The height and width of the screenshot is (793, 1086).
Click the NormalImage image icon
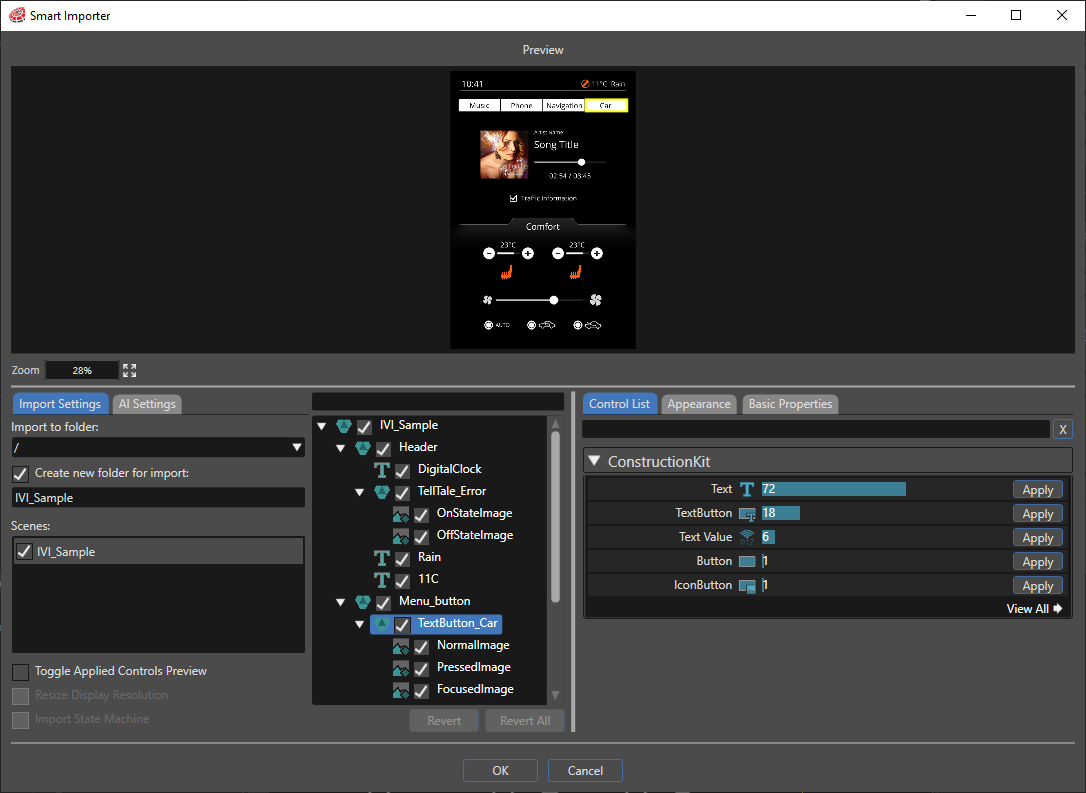[x=400, y=646]
